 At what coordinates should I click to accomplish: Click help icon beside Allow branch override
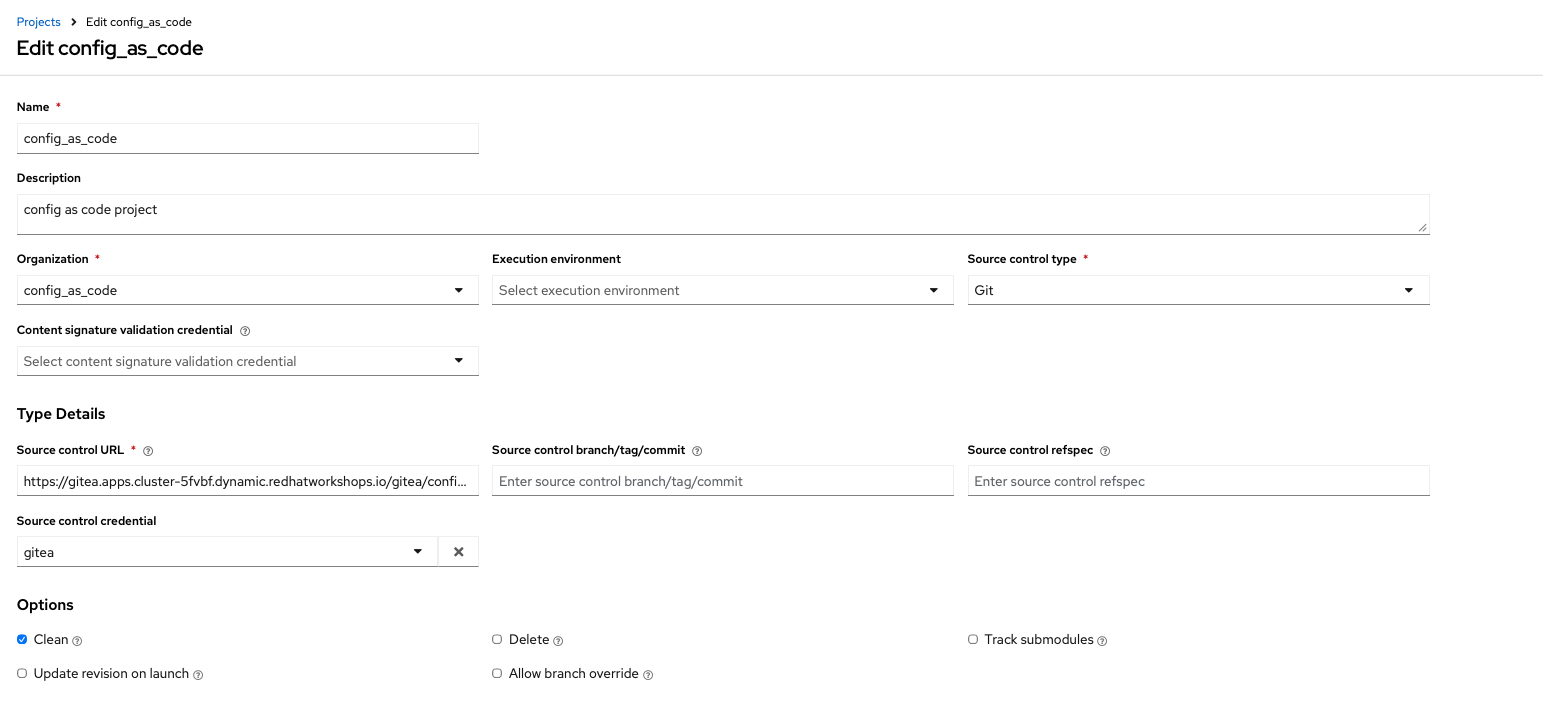point(648,675)
